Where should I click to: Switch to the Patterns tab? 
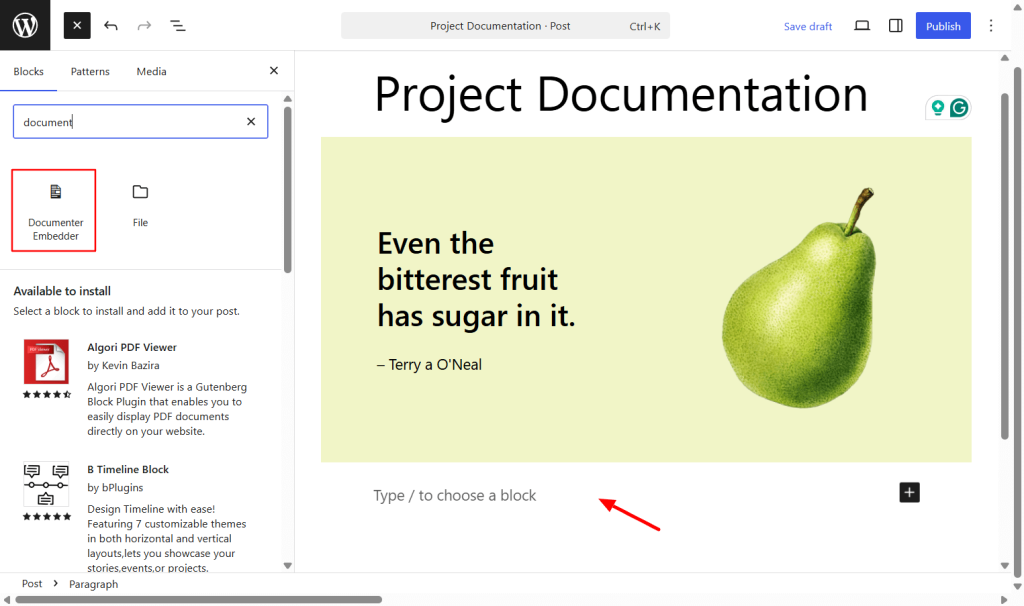coord(90,71)
